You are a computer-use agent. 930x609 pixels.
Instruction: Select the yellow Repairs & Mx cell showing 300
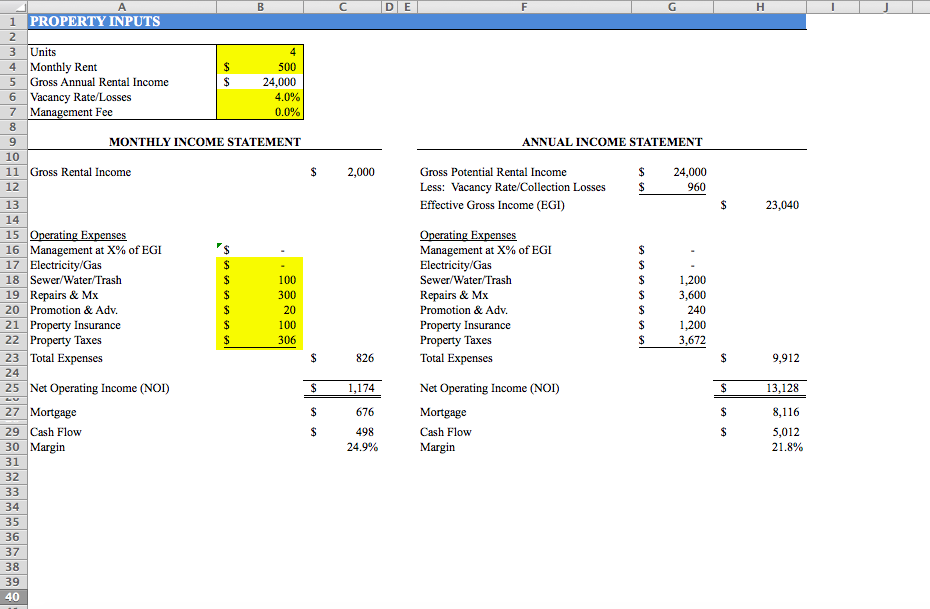tap(260, 295)
